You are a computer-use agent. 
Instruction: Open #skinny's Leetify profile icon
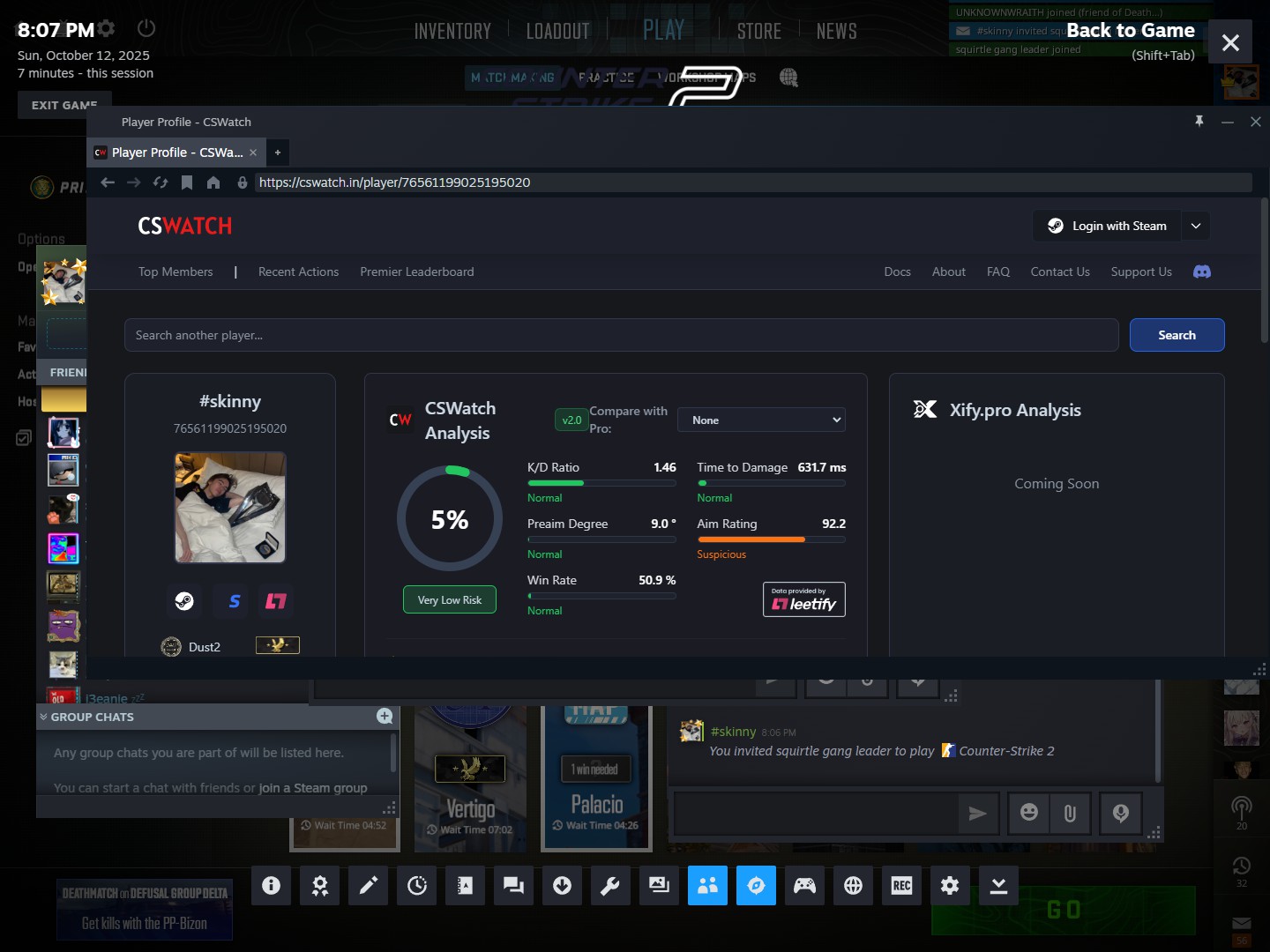coord(276,601)
